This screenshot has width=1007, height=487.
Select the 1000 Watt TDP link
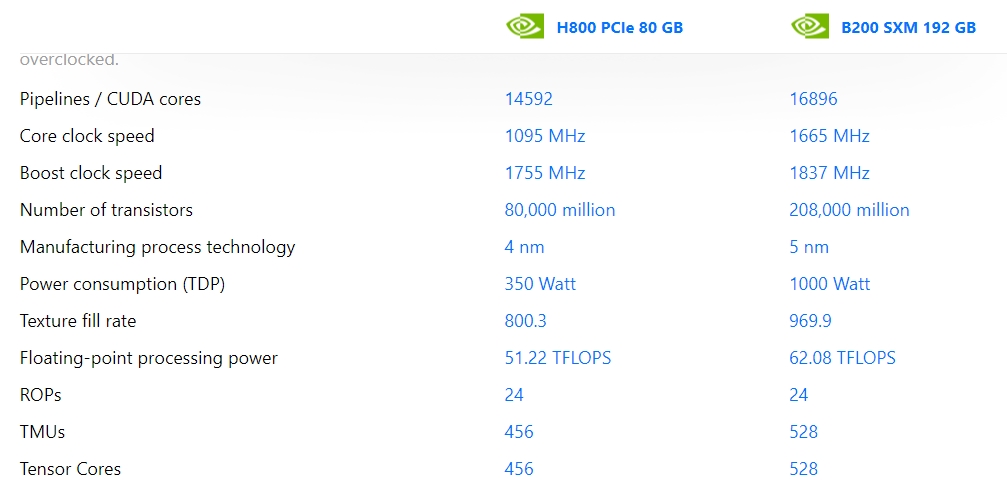(x=830, y=284)
